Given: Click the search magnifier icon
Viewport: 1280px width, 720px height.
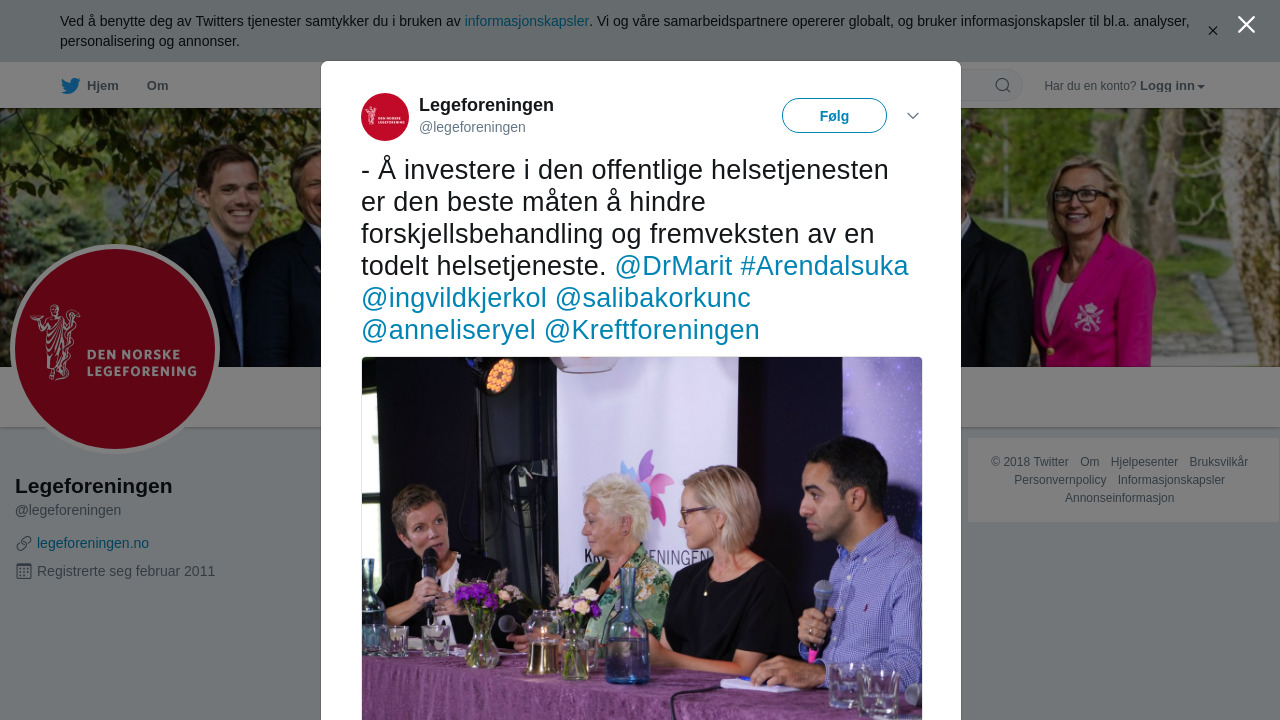Looking at the screenshot, I should 1003,85.
